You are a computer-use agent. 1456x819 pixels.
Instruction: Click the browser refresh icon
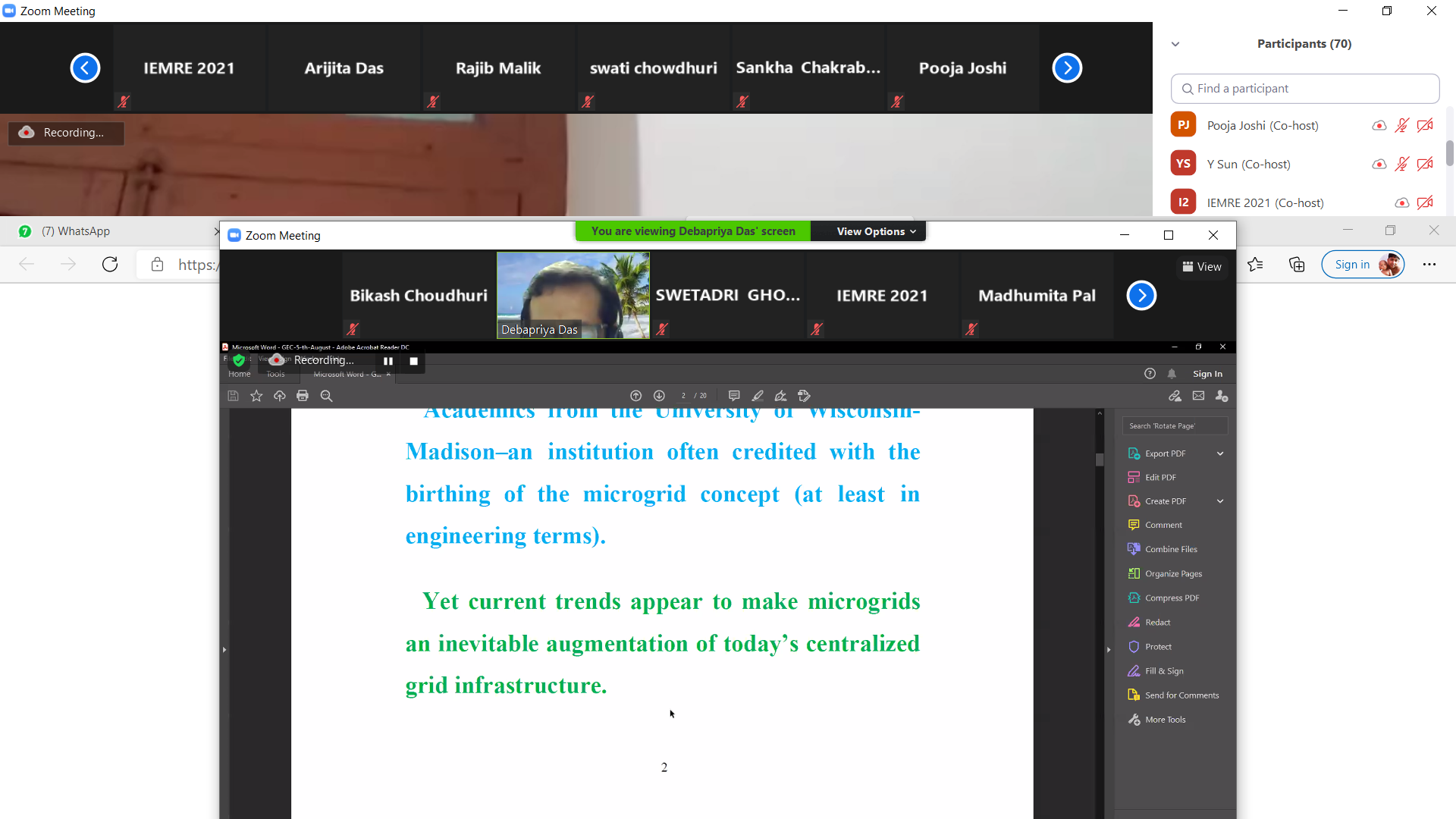(110, 265)
